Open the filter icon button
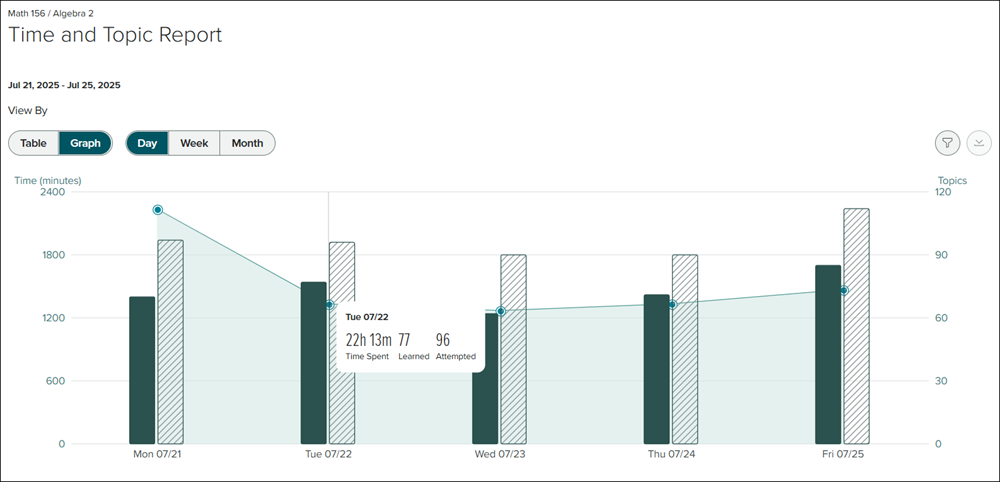 tap(947, 143)
